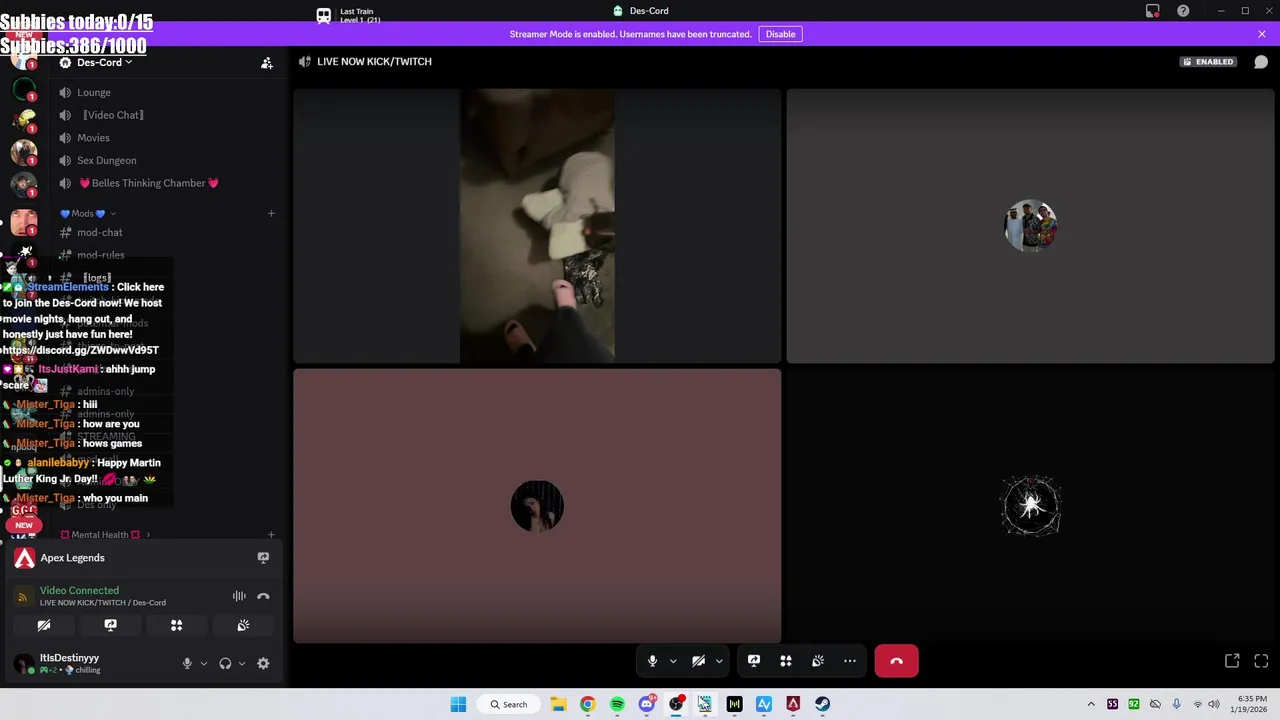Share screen from the voice panel

(110, 625)
